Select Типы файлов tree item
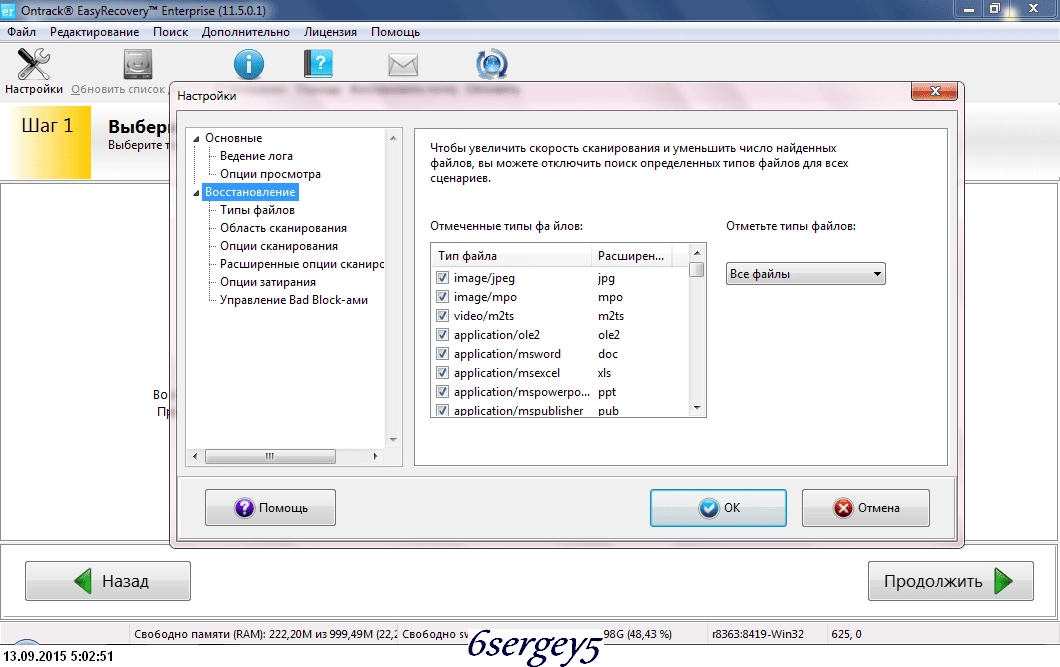Screen dimensions: 1060x667 coord(257,210)
